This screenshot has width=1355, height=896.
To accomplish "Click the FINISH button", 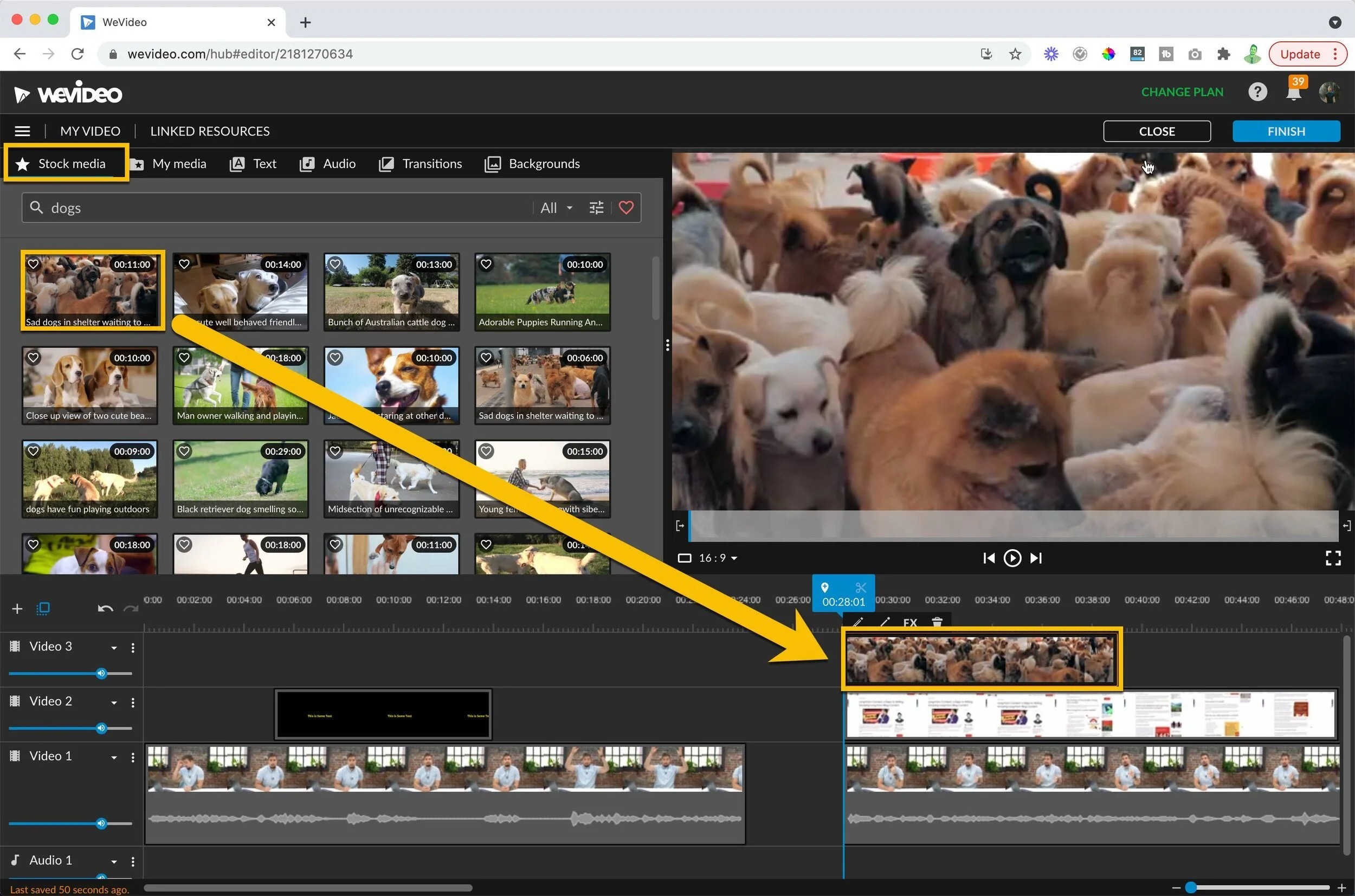I will [1286, 131].
